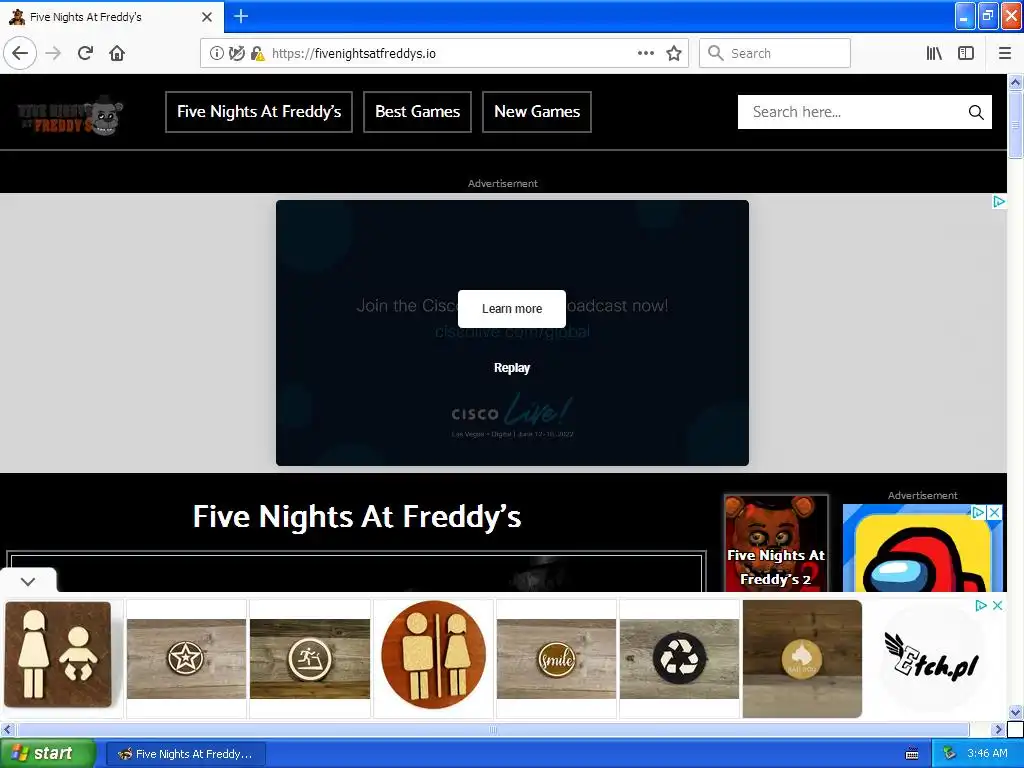Image resolution: width=1024 pixels, height=768 pixels.
Task: Open the gold round sign product on wood
Action: [802, 659]
